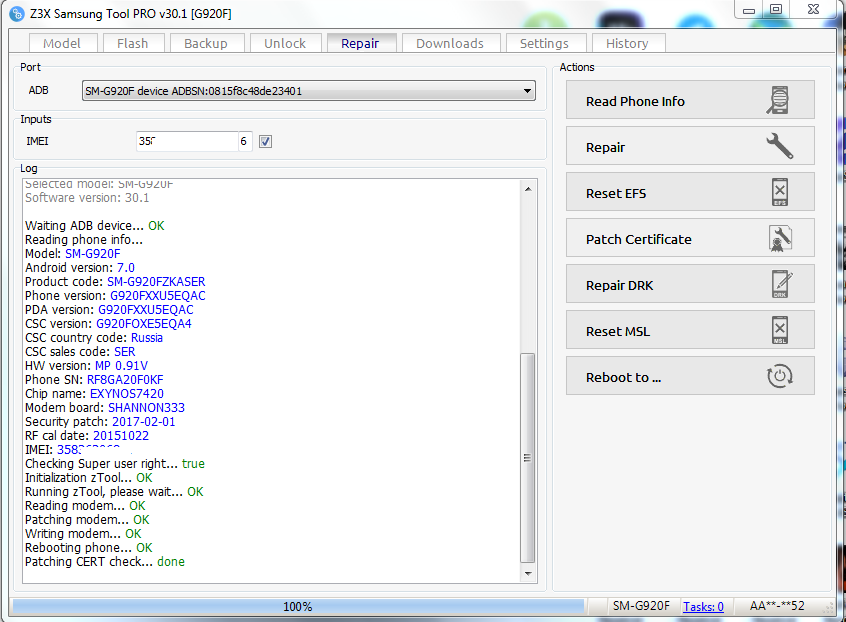
Task: Click the Running zTool, please wait line
Action: [x=114, y=492]
